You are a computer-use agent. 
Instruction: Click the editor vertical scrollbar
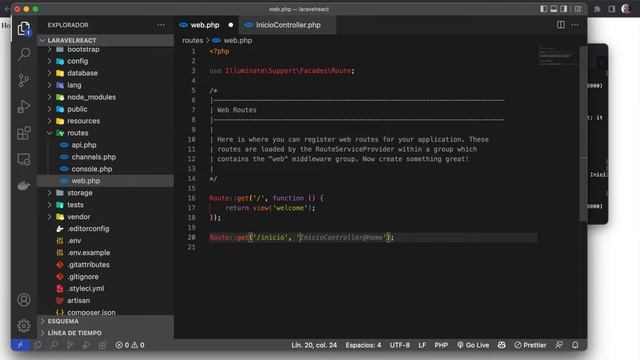pyautogui.click(x=583, y=134)
